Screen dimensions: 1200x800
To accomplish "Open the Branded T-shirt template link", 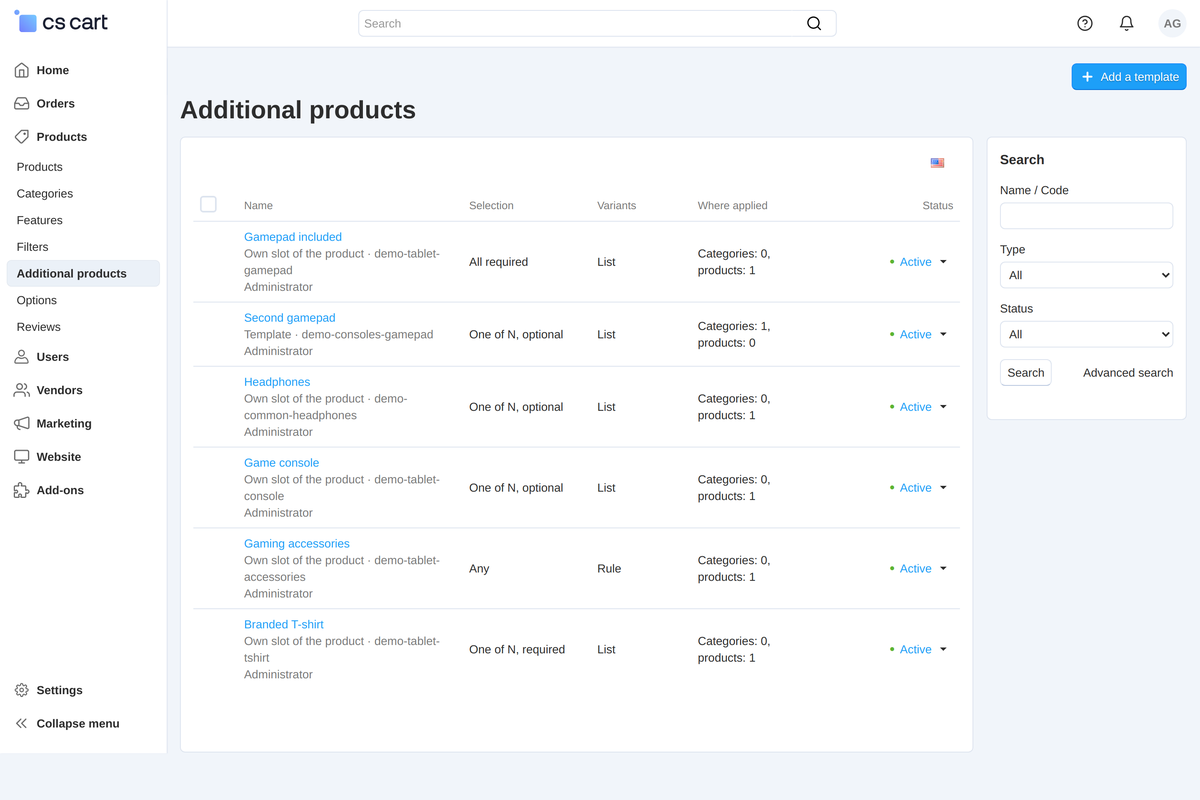I will (x=284, y=624).
